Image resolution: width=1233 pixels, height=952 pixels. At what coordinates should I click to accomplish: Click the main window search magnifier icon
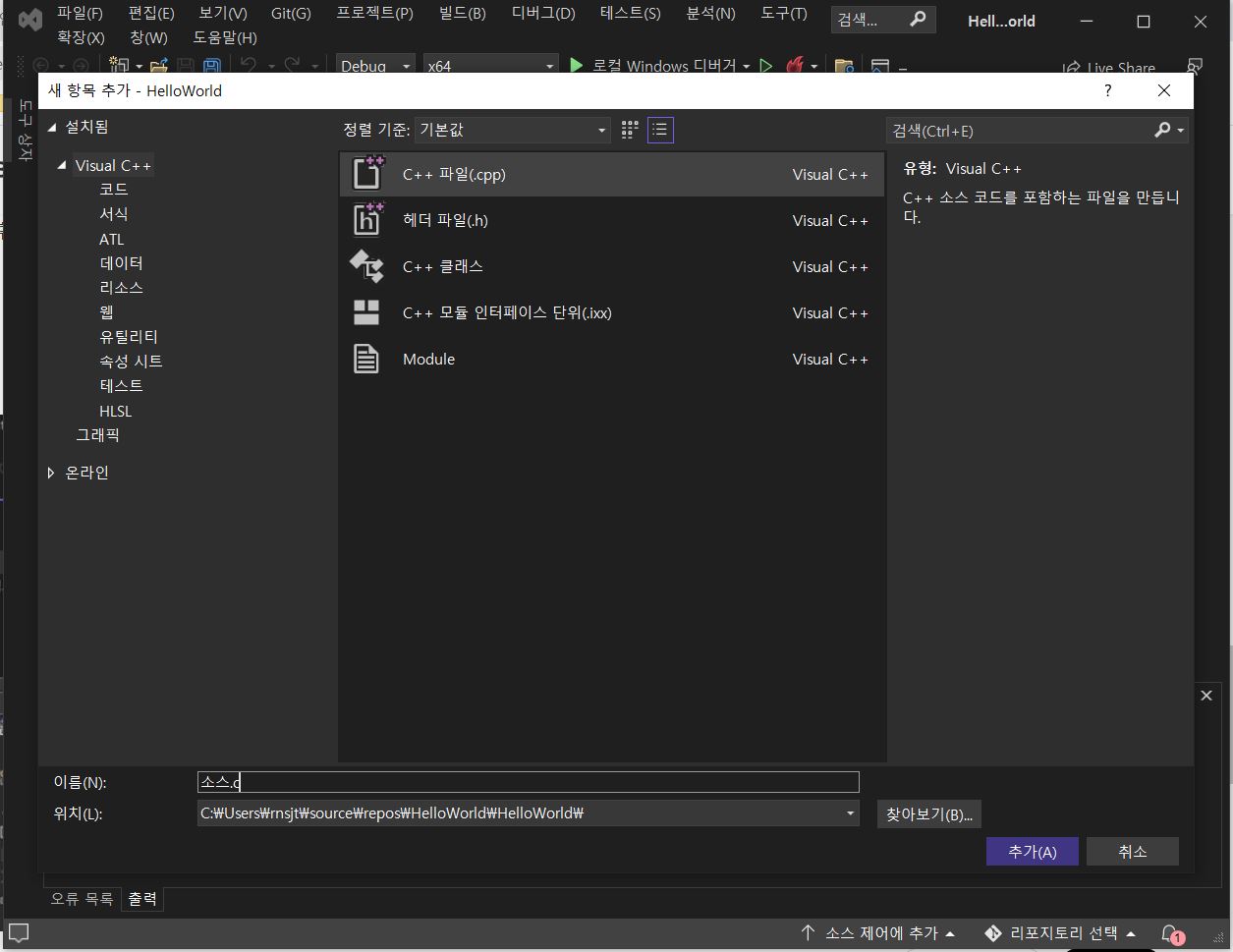point(918,19)
